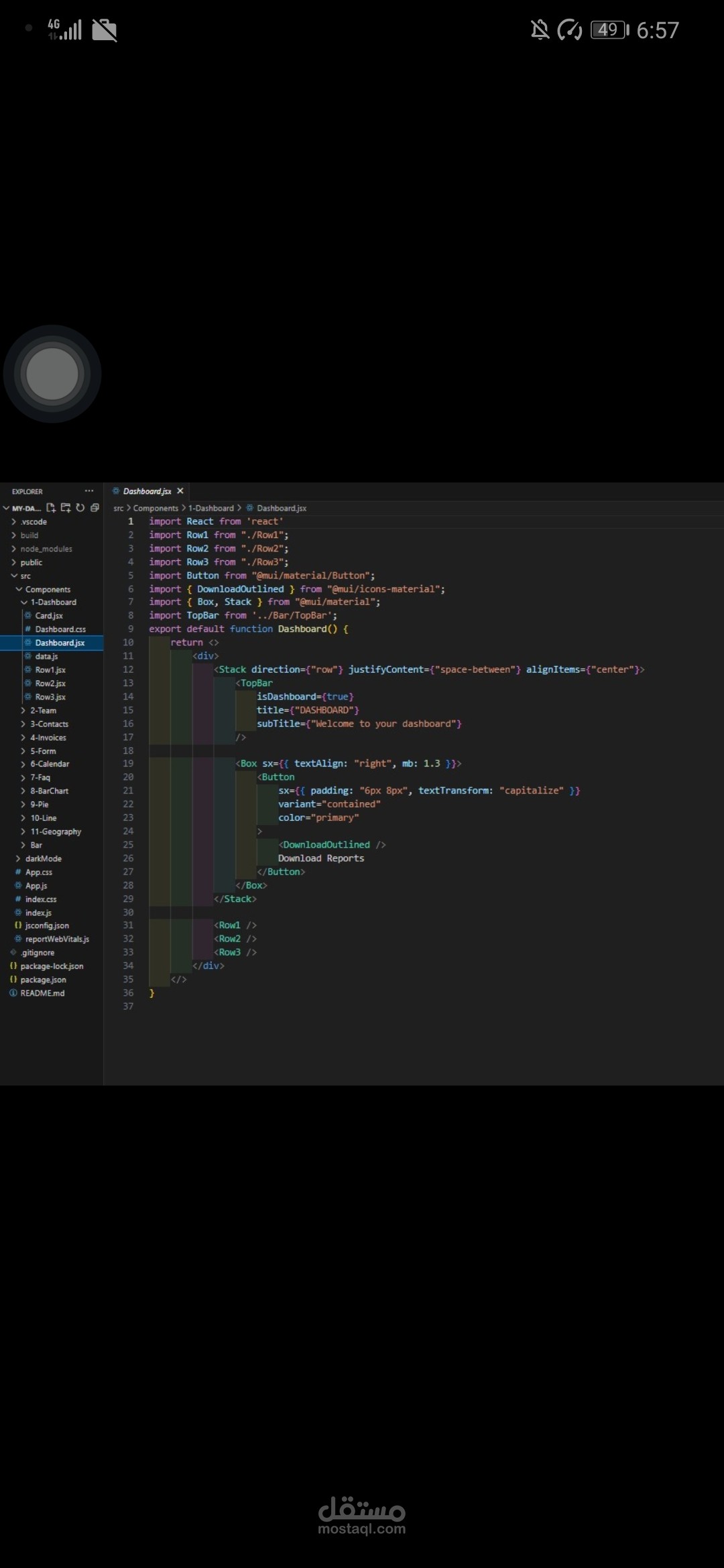Click the 1-Dashboard breadcrumb segment

tap(211, 509)
